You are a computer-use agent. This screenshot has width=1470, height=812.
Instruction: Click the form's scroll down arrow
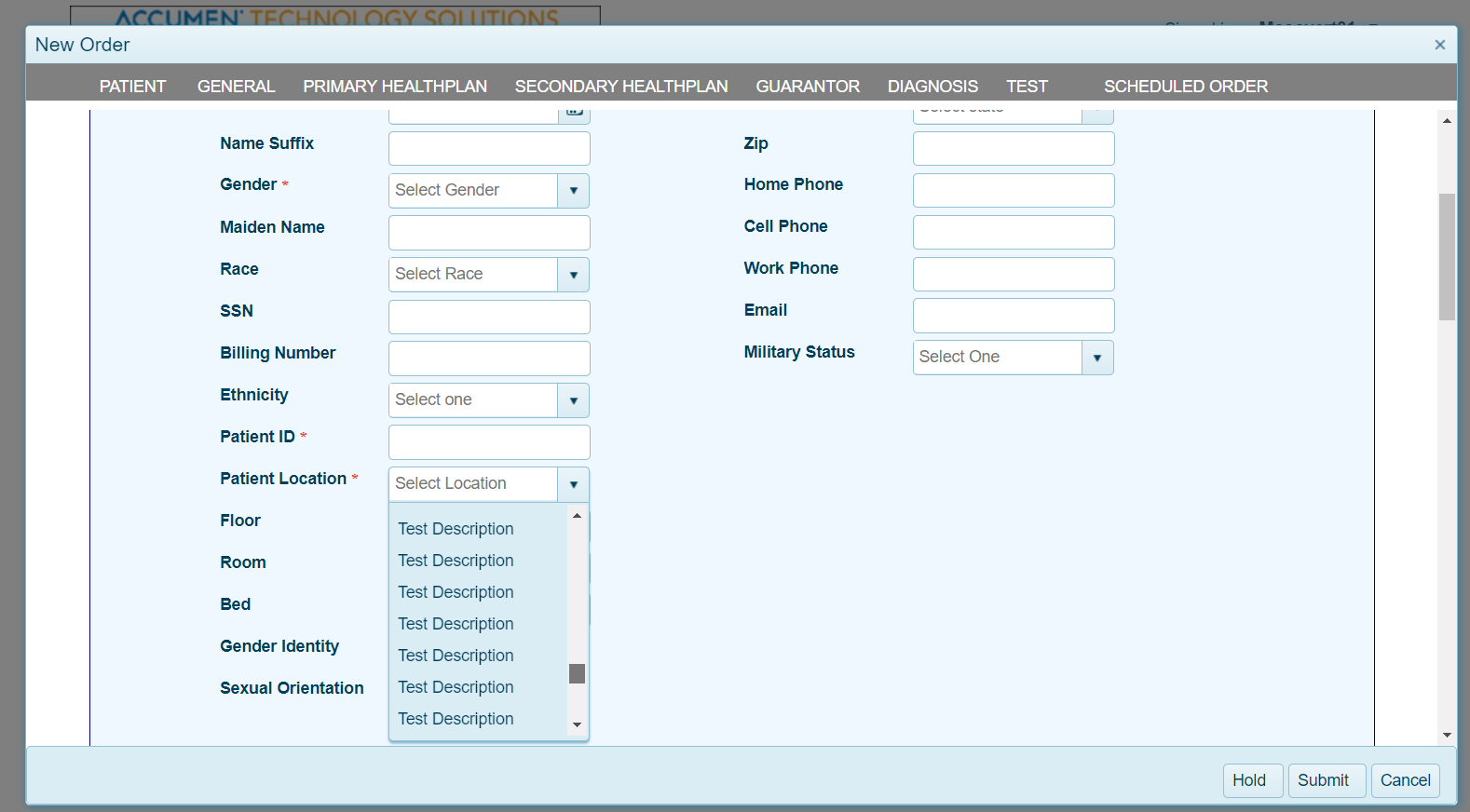point(1447,735)
